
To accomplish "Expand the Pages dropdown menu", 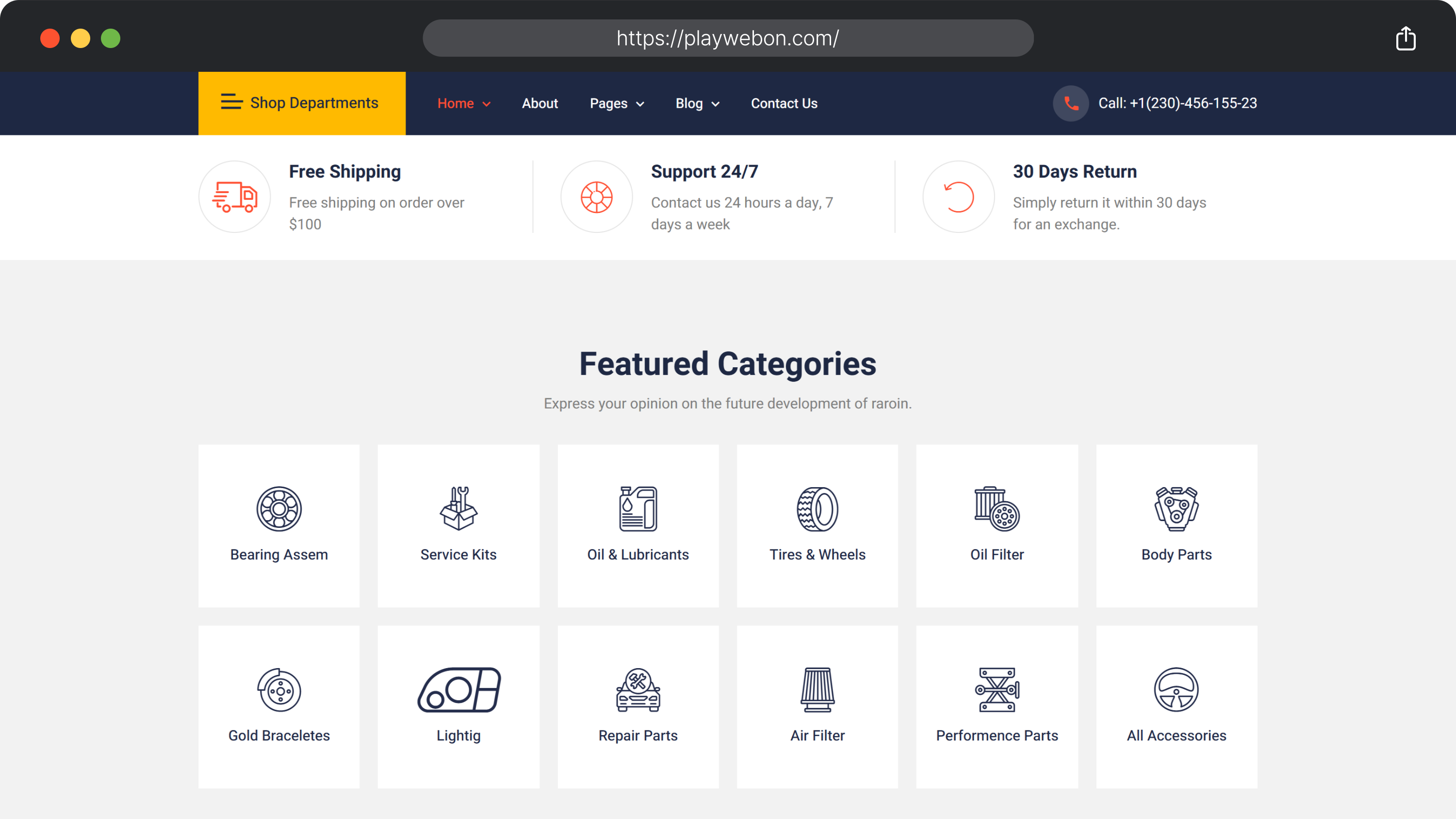I will click(617, 103).
